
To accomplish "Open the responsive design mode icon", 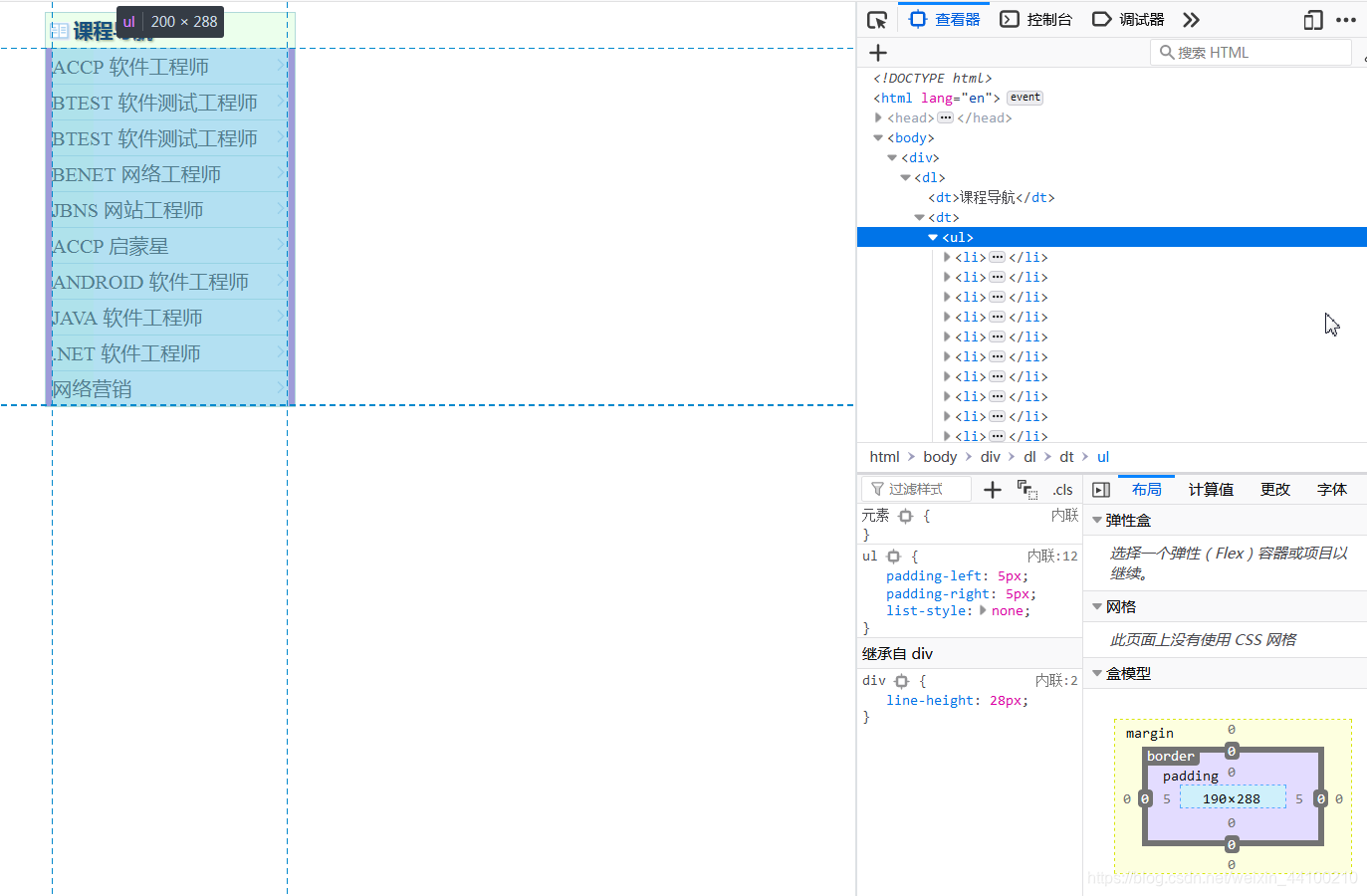I will click(1313, 20).
